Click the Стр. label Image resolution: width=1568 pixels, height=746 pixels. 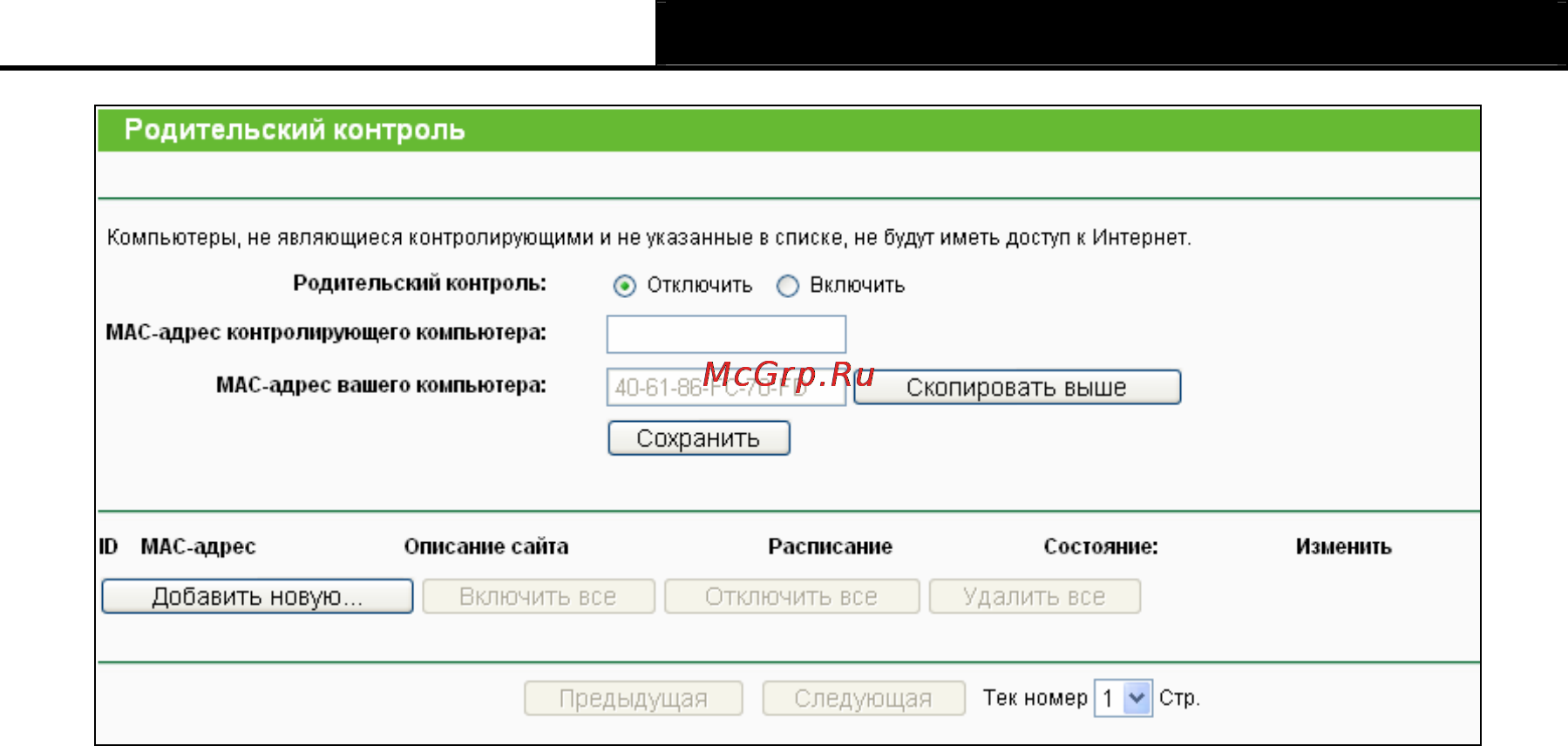[x=1179, y=698]
